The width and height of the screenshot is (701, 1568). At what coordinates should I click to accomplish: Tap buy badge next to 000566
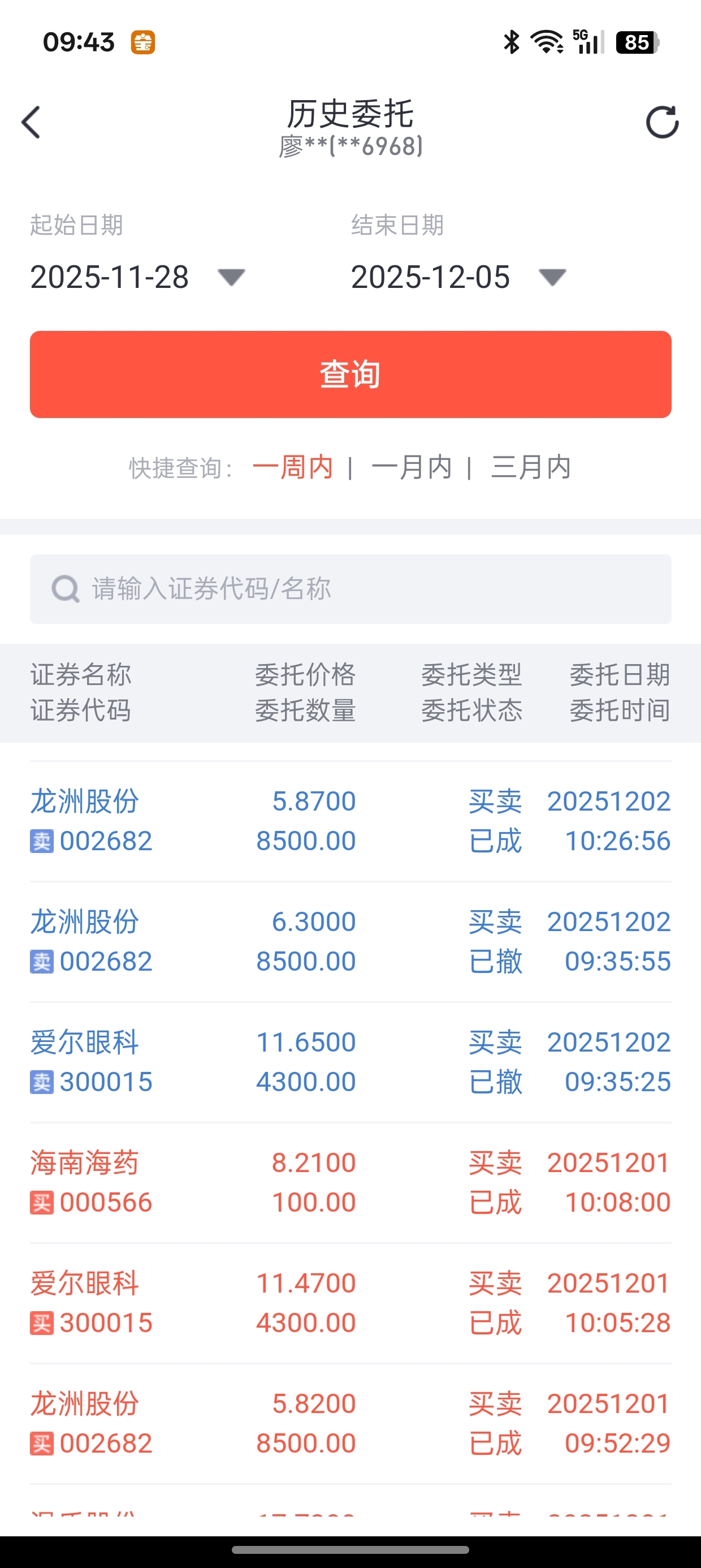[x=41, y=1203]
